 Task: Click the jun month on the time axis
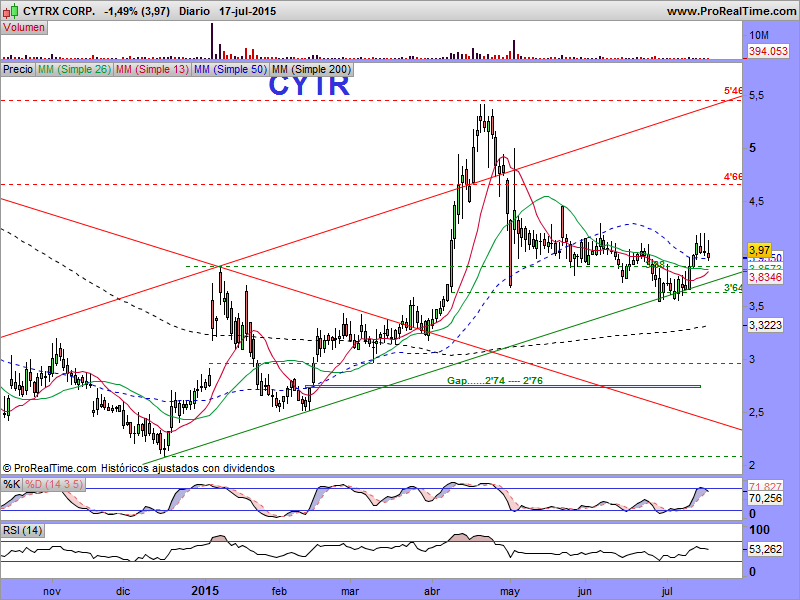[x=585, y=591]
